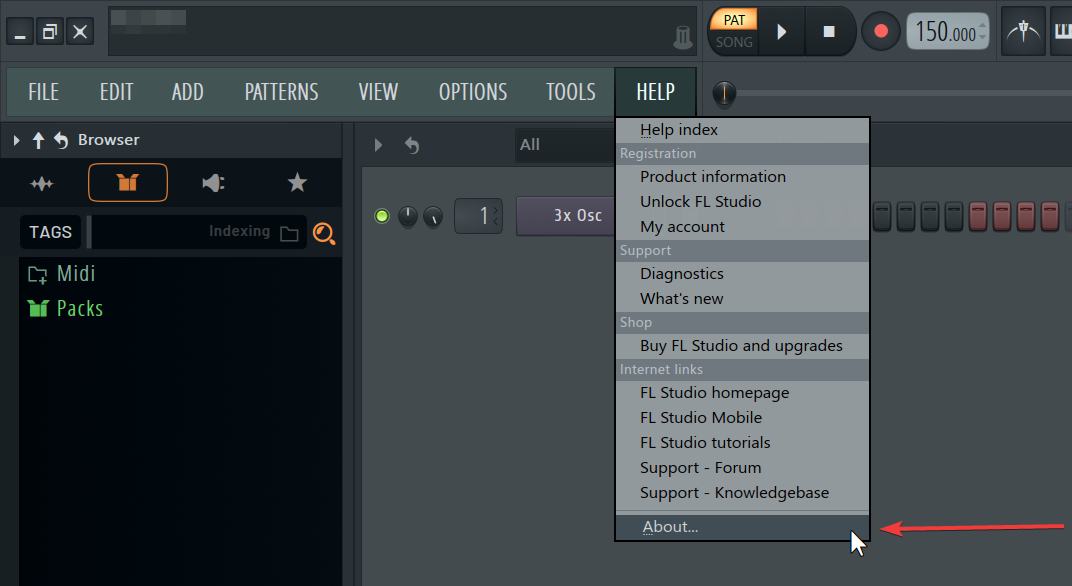
Task: Enable typing keyboard to piano icon
Action: point(1063,31)
